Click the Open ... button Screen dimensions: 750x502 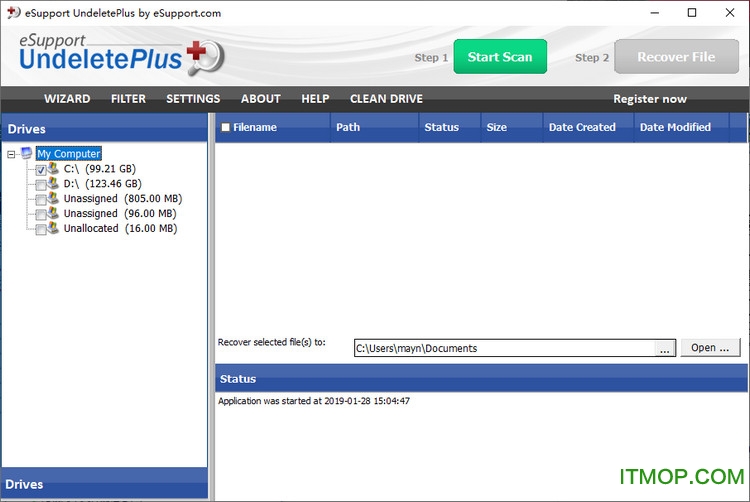point(711,348)
